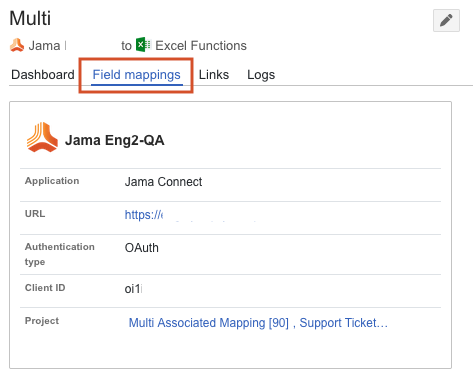Click the OAuth authentication value
The width and height of the screenshot is (473, 379).
tap(142, 248)
